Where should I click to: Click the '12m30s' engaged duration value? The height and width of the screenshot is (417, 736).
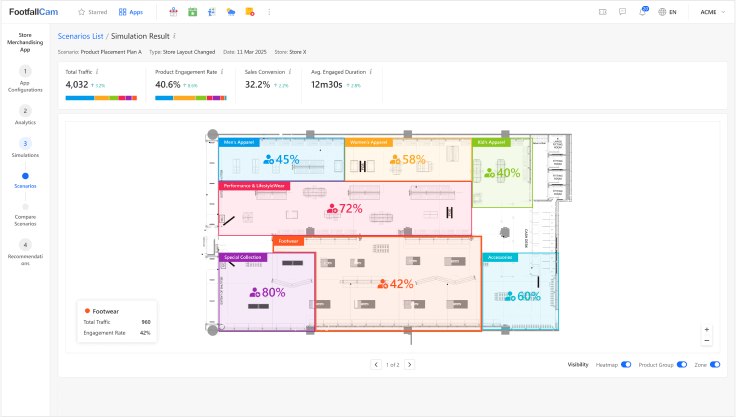point(327,85)
